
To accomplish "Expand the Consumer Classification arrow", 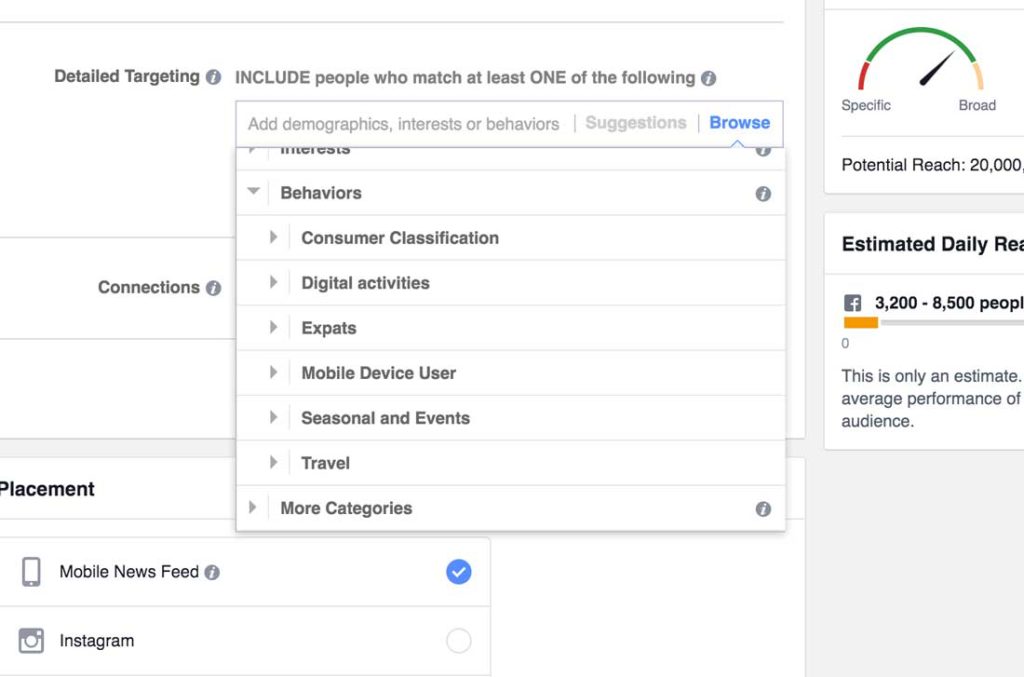I will coord(274,237).
